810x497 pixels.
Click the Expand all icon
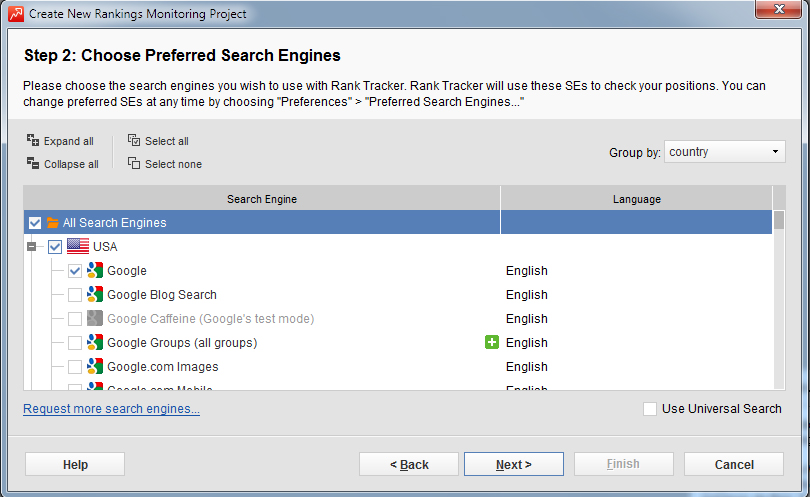pyautogui.click(x=33, y=140)
